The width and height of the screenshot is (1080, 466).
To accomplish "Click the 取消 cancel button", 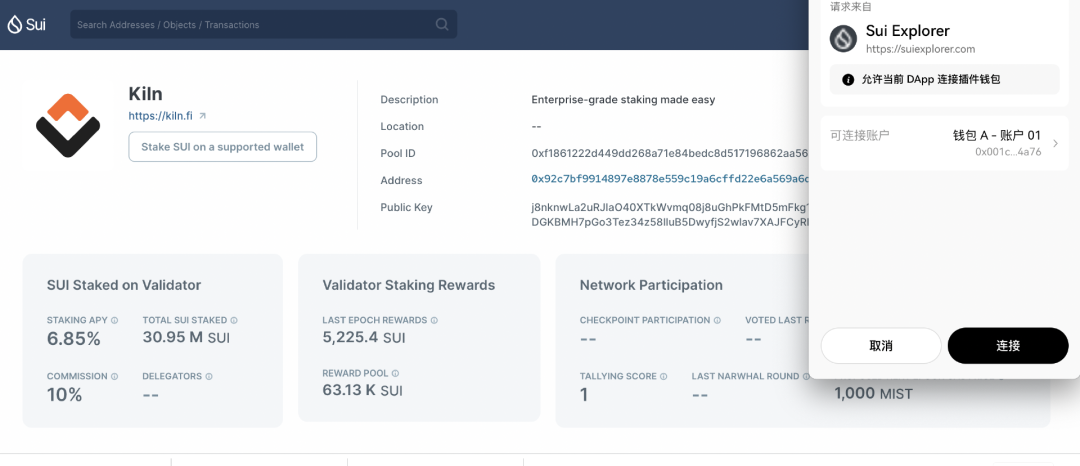I will [881, 346].
